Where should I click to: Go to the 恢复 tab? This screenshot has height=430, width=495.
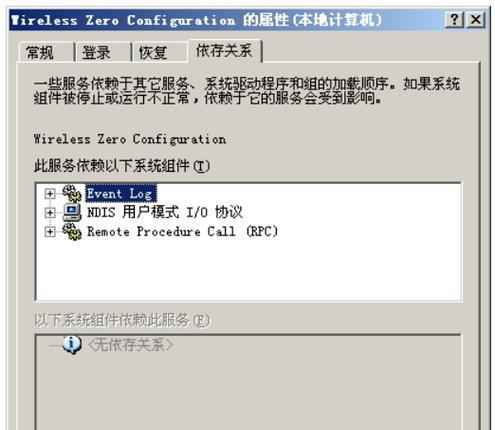click(x=160, y=52)
